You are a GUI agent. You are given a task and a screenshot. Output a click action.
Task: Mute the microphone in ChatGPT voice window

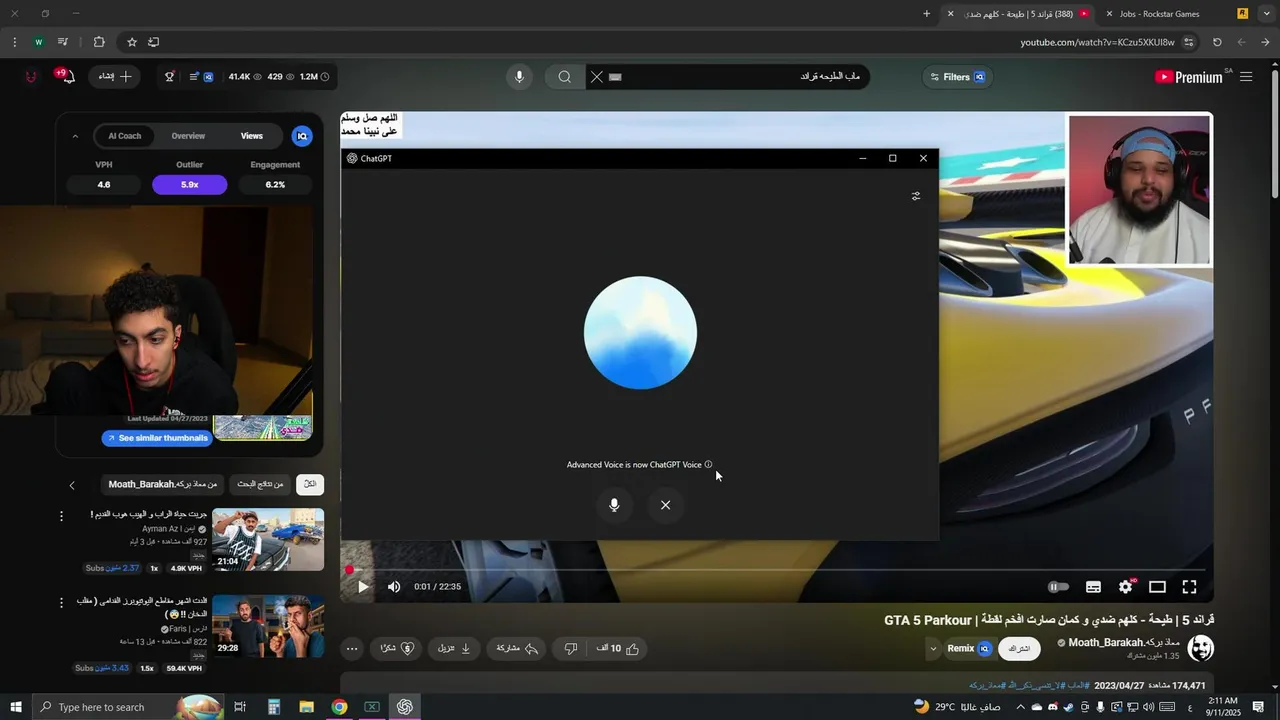(x=614, y=505)
